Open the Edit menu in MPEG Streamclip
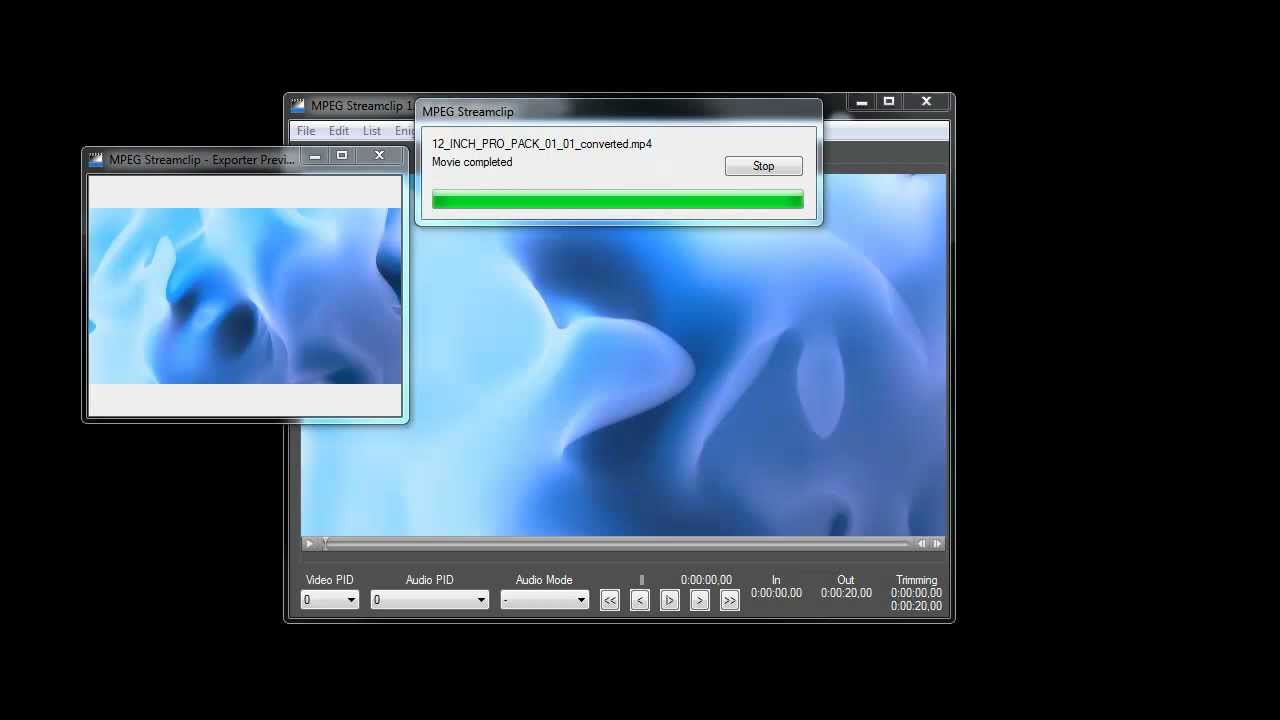The width and height of the screenshot is (1280, 720). pos(339,131)
